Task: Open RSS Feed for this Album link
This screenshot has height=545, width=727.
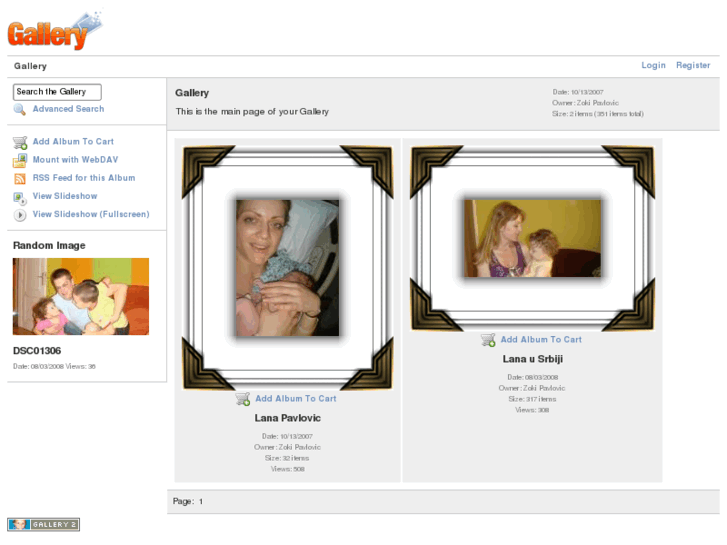Action: (x=83, y=178)
